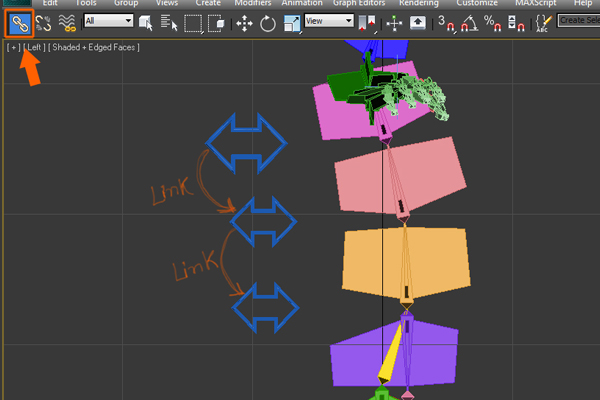Toggle Window/Crossing selection mode
The width and height of the screenshot is (600, 400).
coord(216,24)
